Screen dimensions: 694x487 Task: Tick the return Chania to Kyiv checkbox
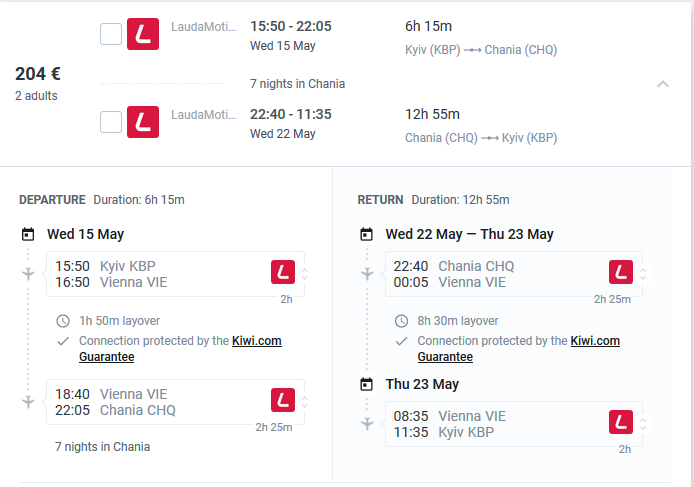pos(111,123)
